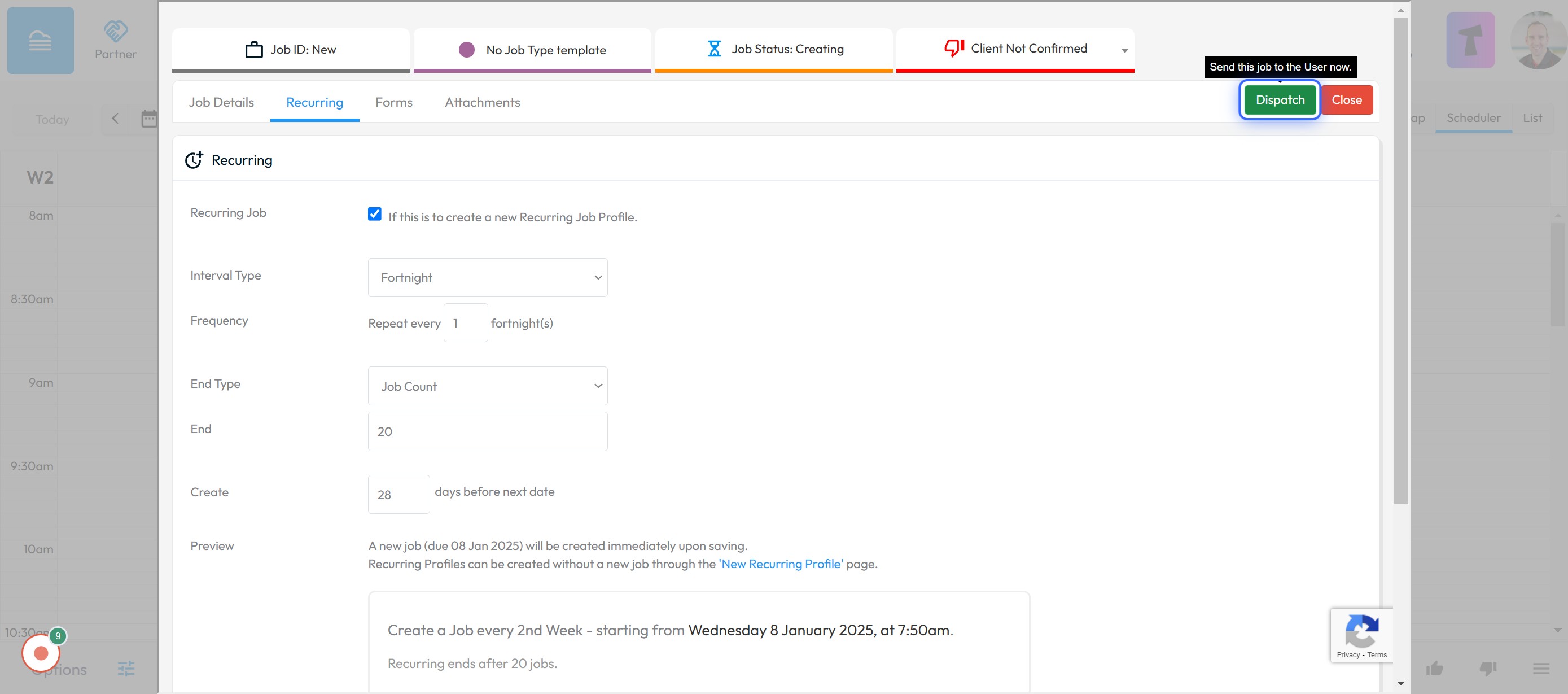Click the previous-week chevron arrow in scheduler

pos(115,119)
